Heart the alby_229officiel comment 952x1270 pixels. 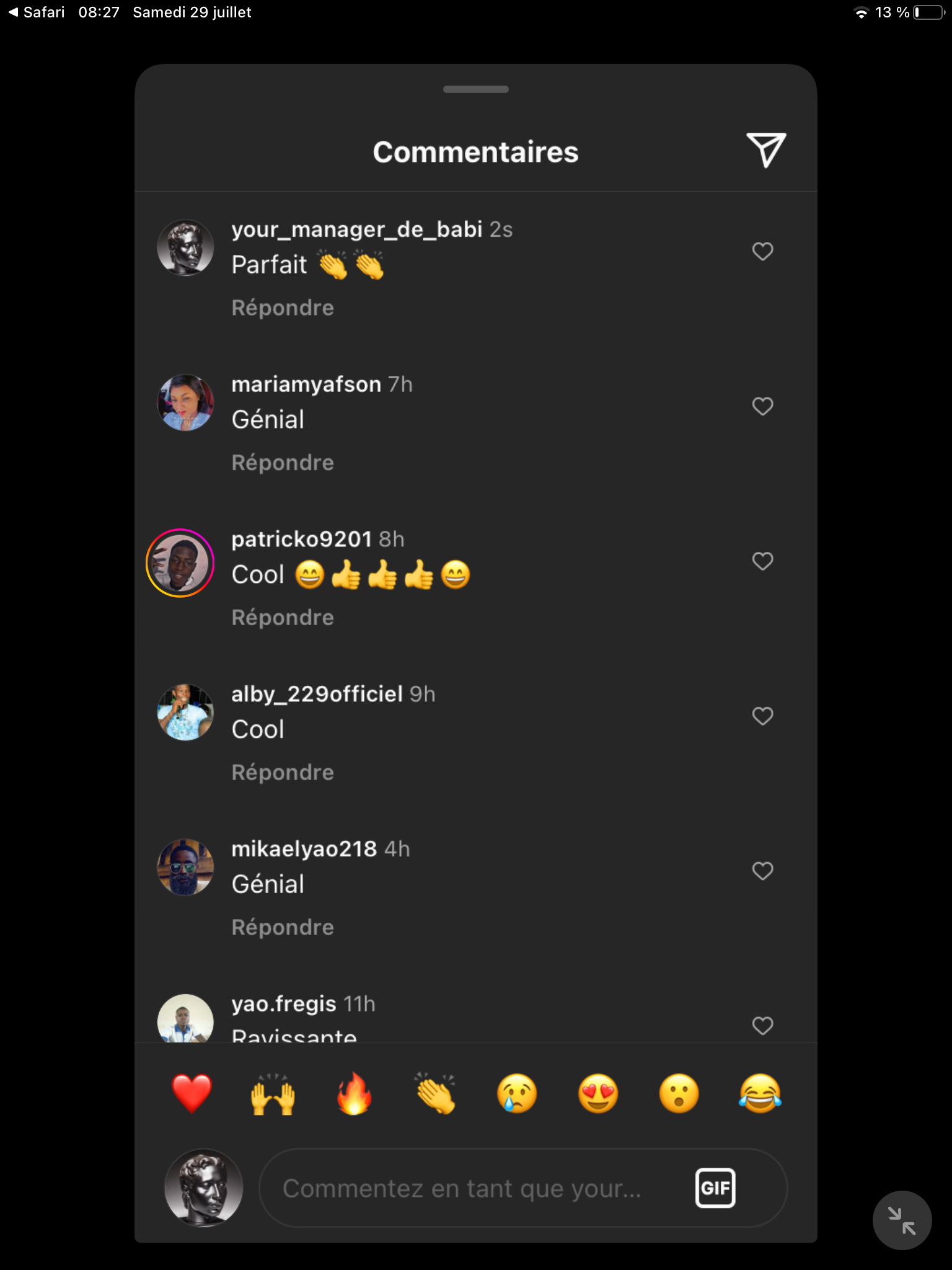[762, 716]
